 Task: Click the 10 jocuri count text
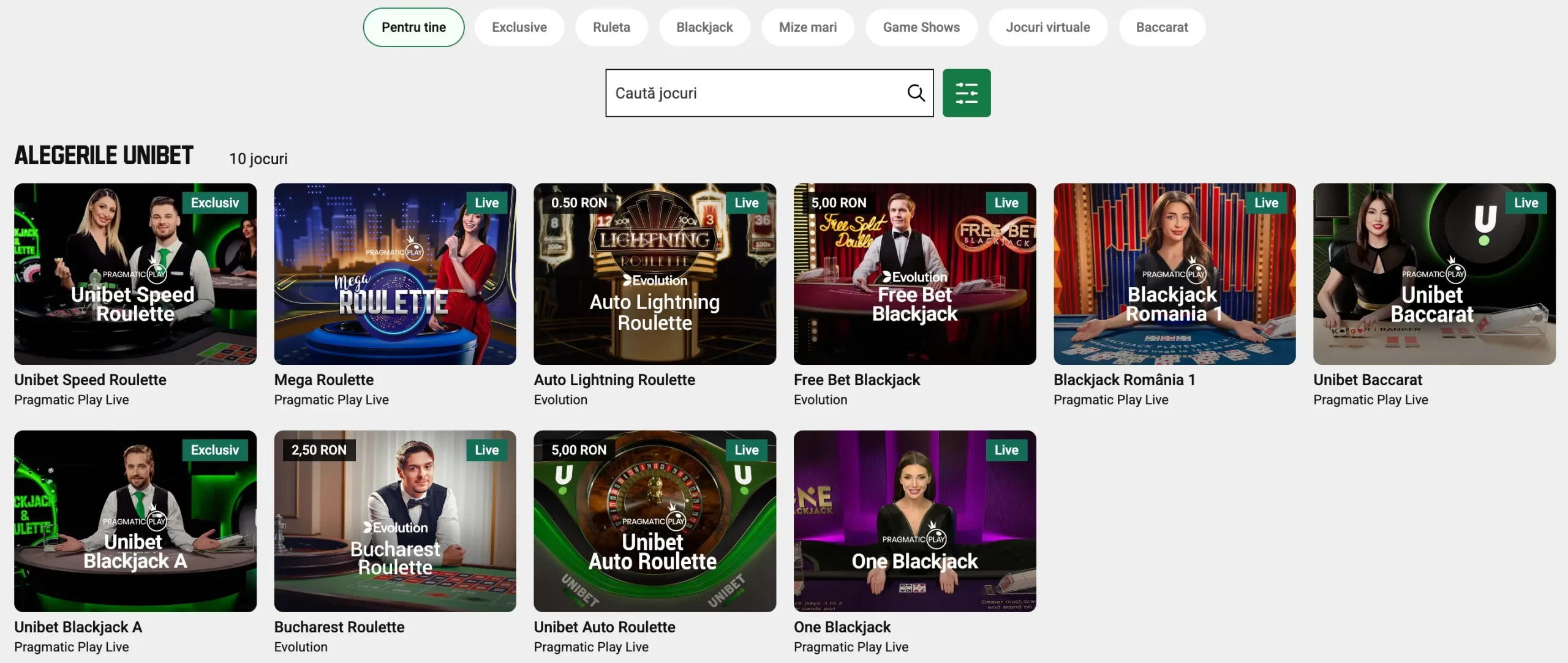[x=258, y=159]
